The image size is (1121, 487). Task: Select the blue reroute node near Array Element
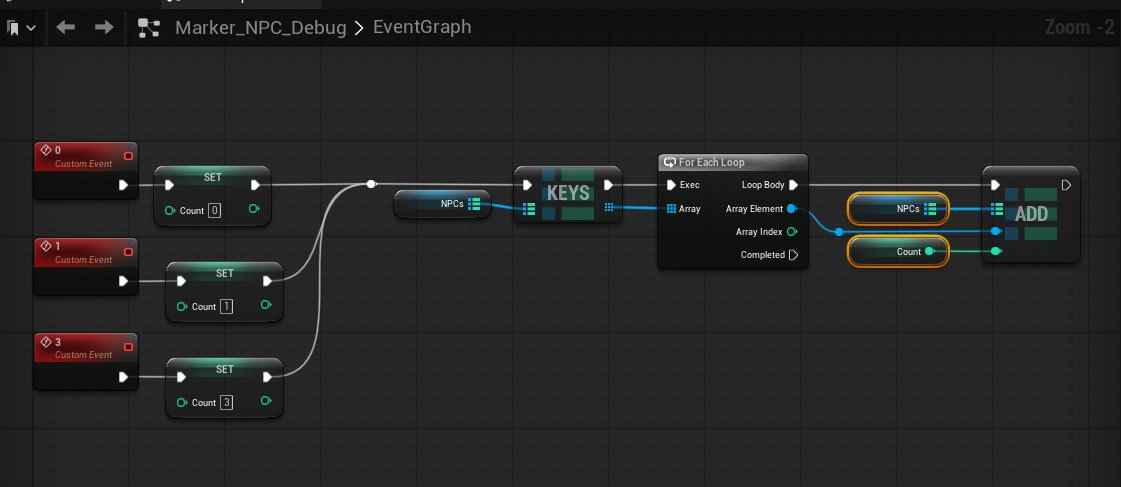click(839, 232)
